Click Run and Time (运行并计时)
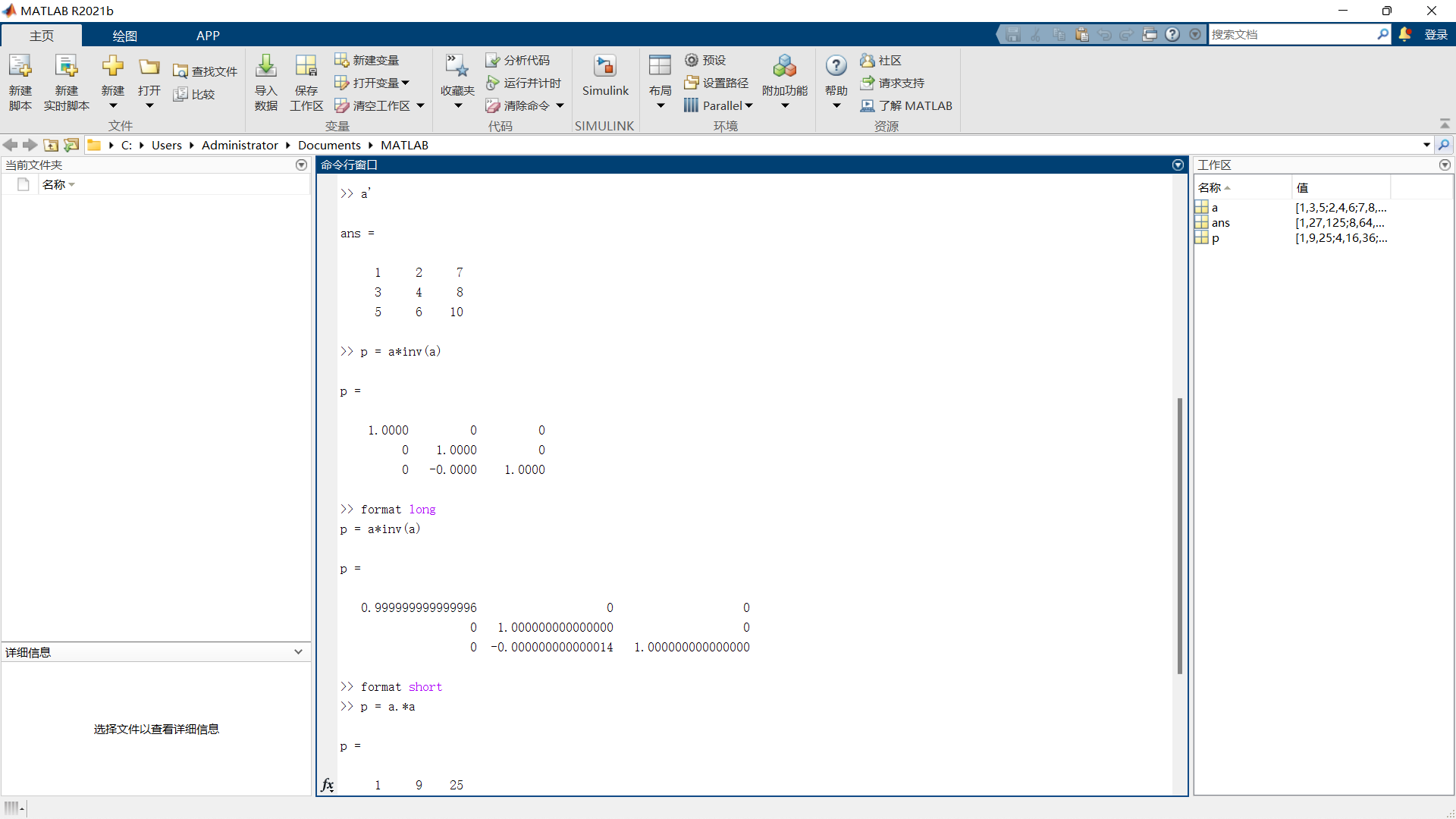The image size is (1456, 819). click(x=524, y=83)
